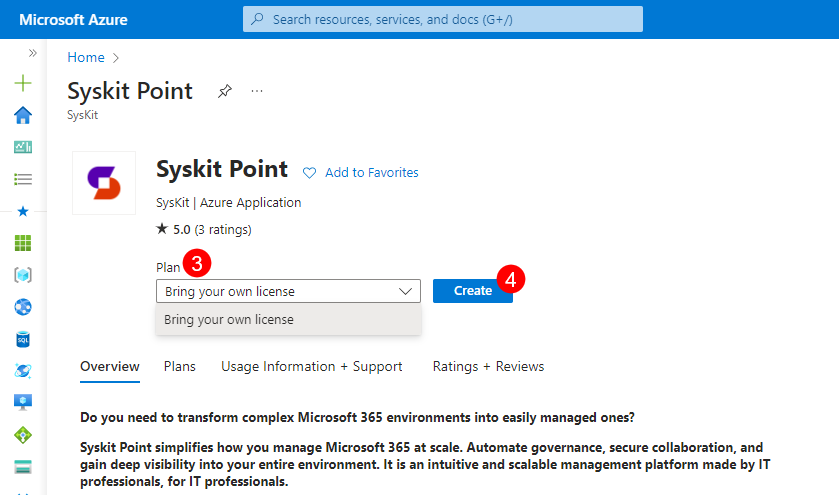Click the blue Create button
Viewport: 839px width, 495px height.
tap(472, 291)
